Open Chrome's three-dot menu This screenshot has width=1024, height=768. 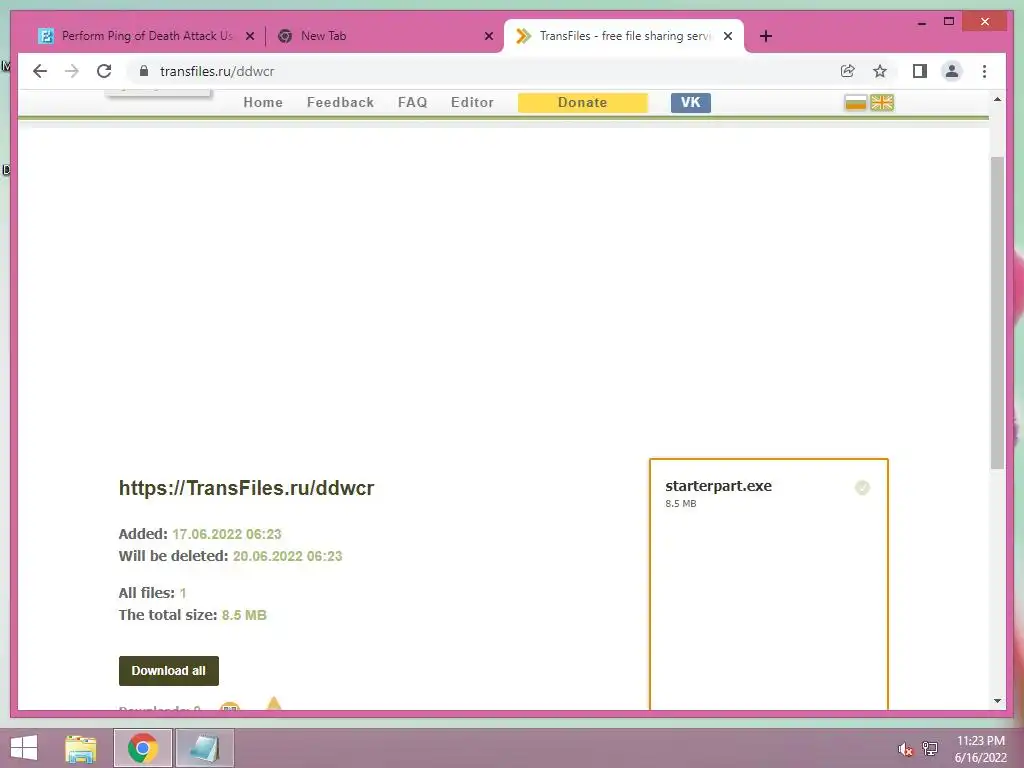(x=984, y=71)
